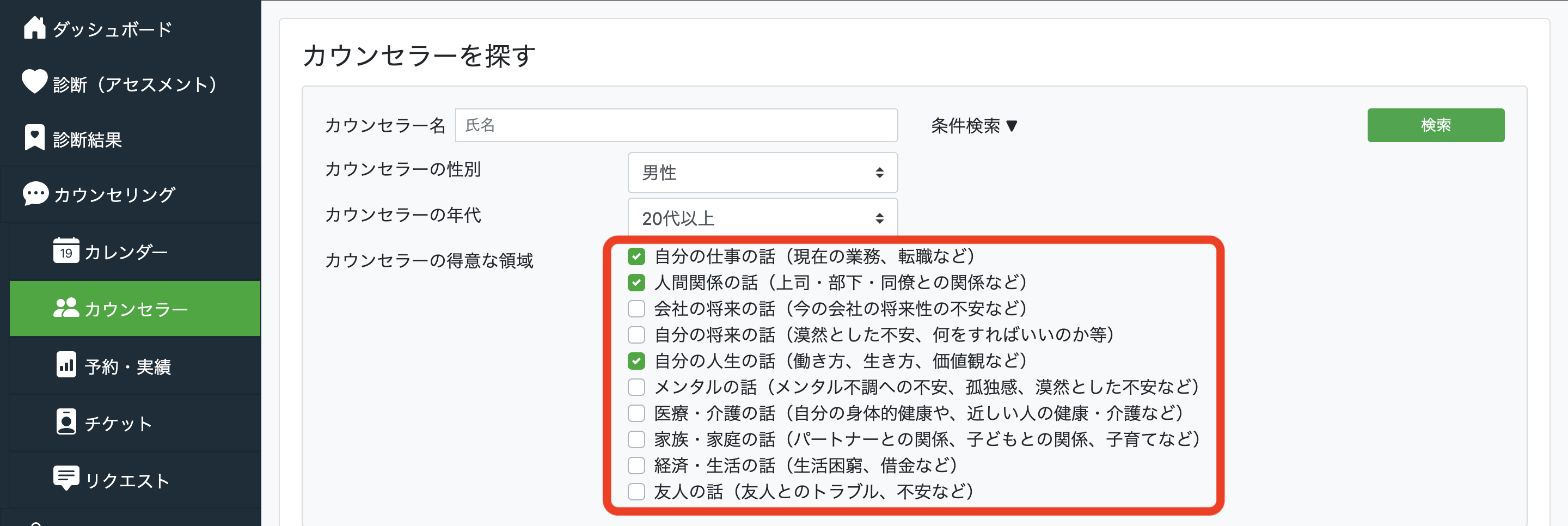
Task: Check 医療・介護の話 checkbox
Action: coord(636,413)
